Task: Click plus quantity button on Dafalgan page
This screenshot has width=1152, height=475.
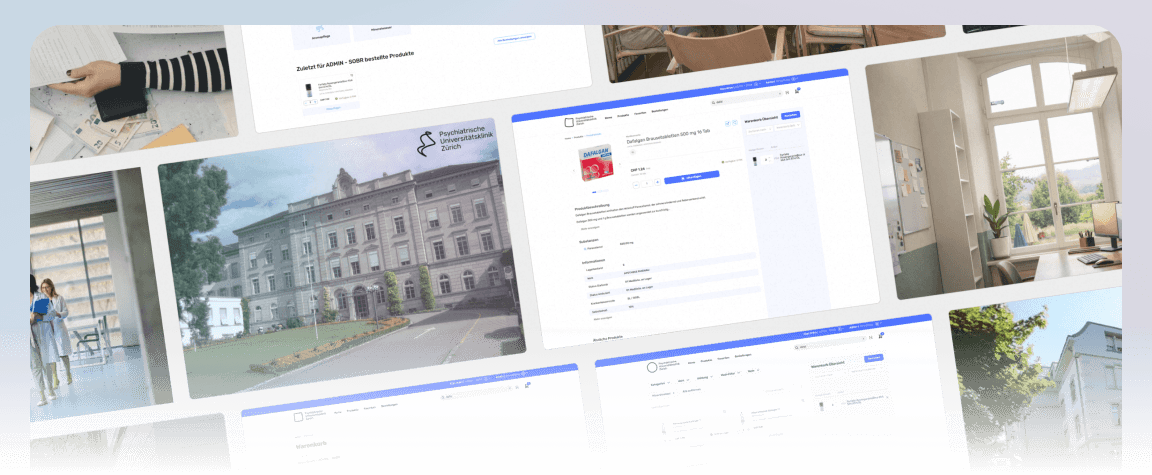Action: (658, 182)
